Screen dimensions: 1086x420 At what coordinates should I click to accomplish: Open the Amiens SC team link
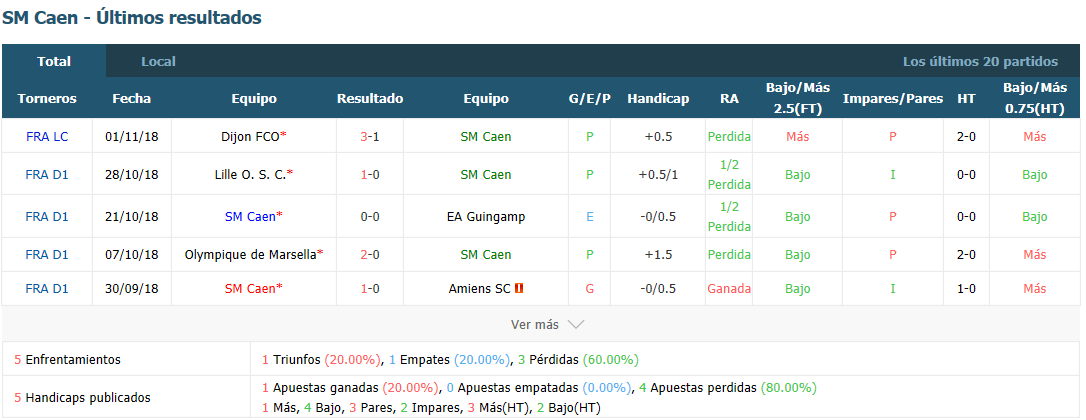[480, 288]
